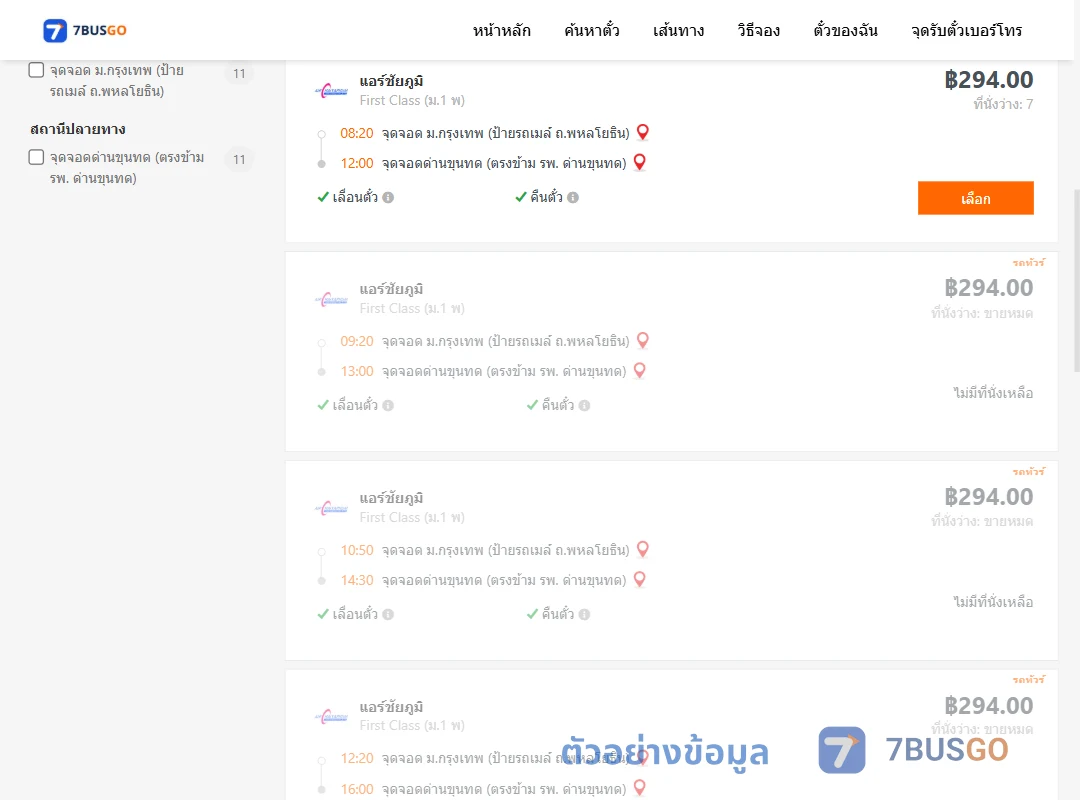Image resolution: width=1080 pixels, height=800 pixels.
Task: Click แอร์ชัยภูมิ operator name in 08:20 trip
Action: pyautogui.click(x=391, y=81)
